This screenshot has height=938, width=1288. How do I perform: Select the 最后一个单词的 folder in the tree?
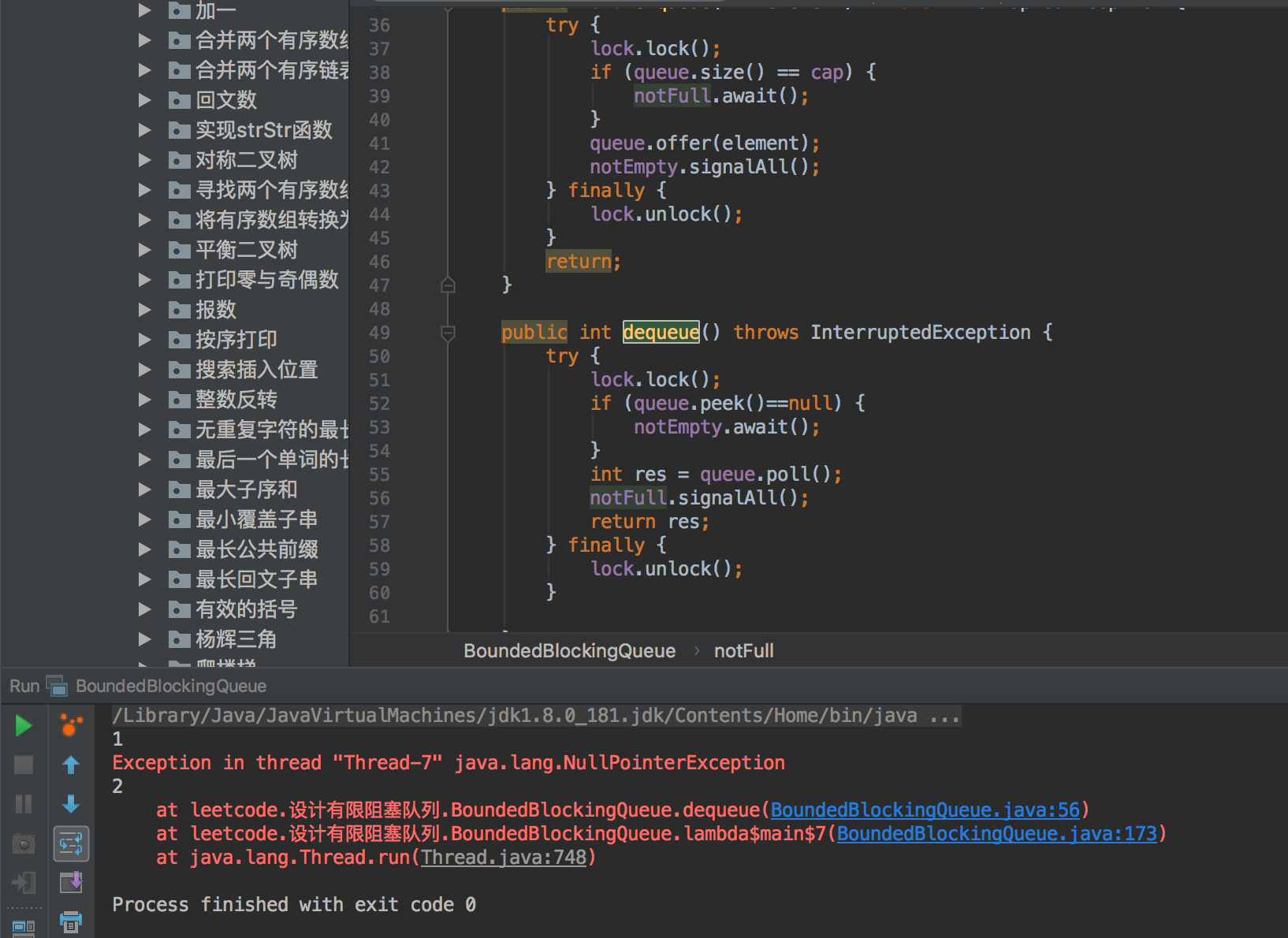pyautogui.click(x=272, y=460)
